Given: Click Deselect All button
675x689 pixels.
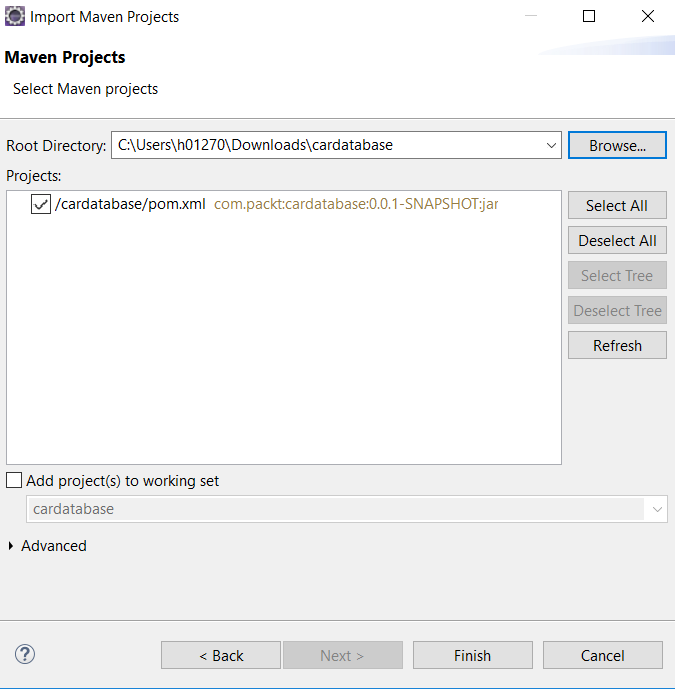Looking at the screenshot, I should click(x=617, y=240).
